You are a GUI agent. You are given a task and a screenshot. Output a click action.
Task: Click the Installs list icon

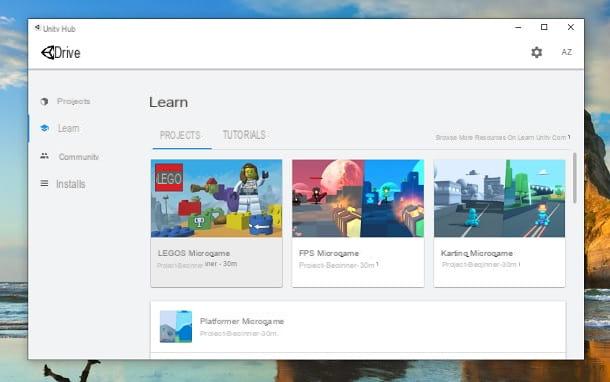click(44, 183)
